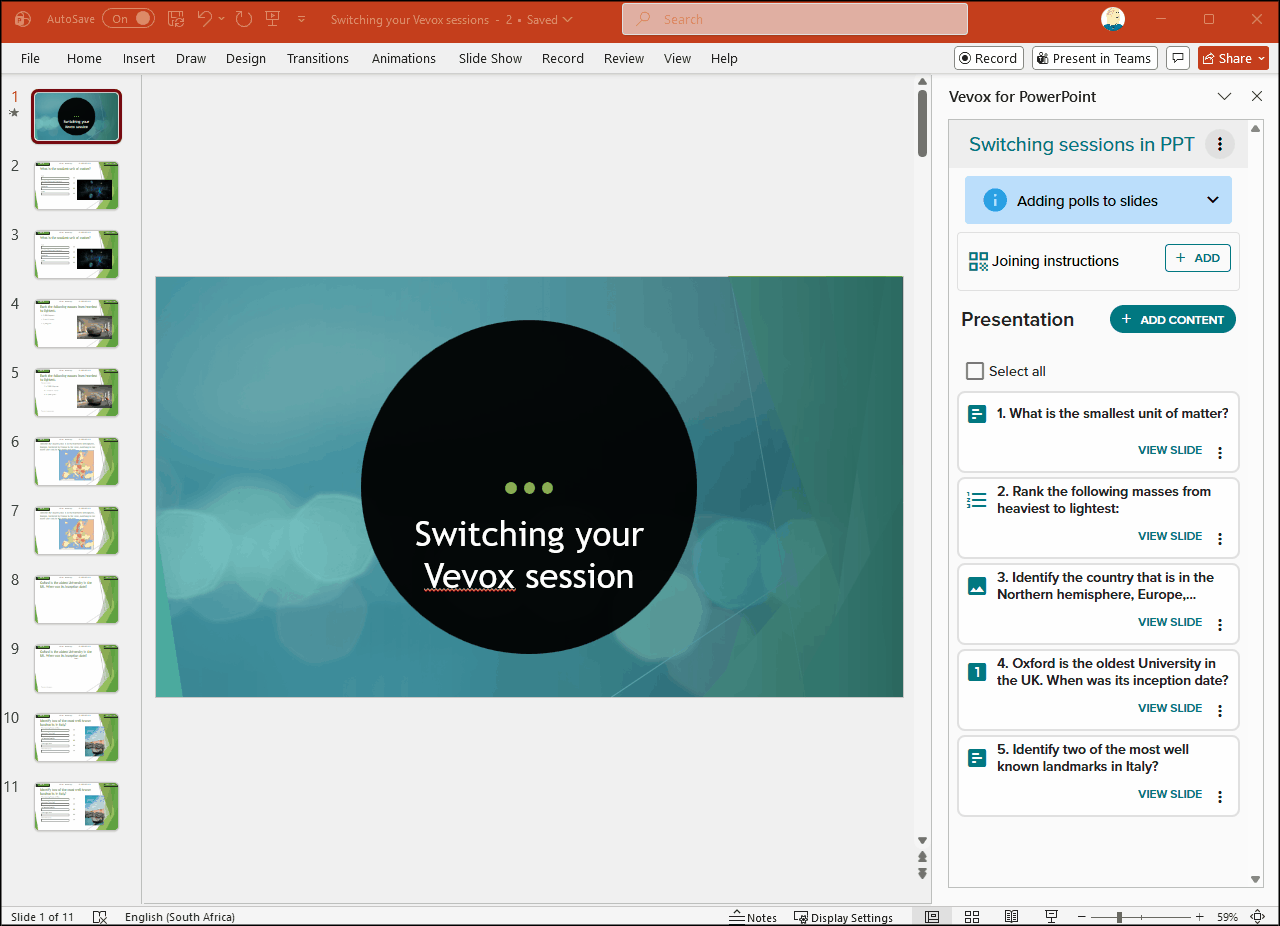Switch to Normal view icon
This screenshot has width=1280, height=926.
[932, 917]
